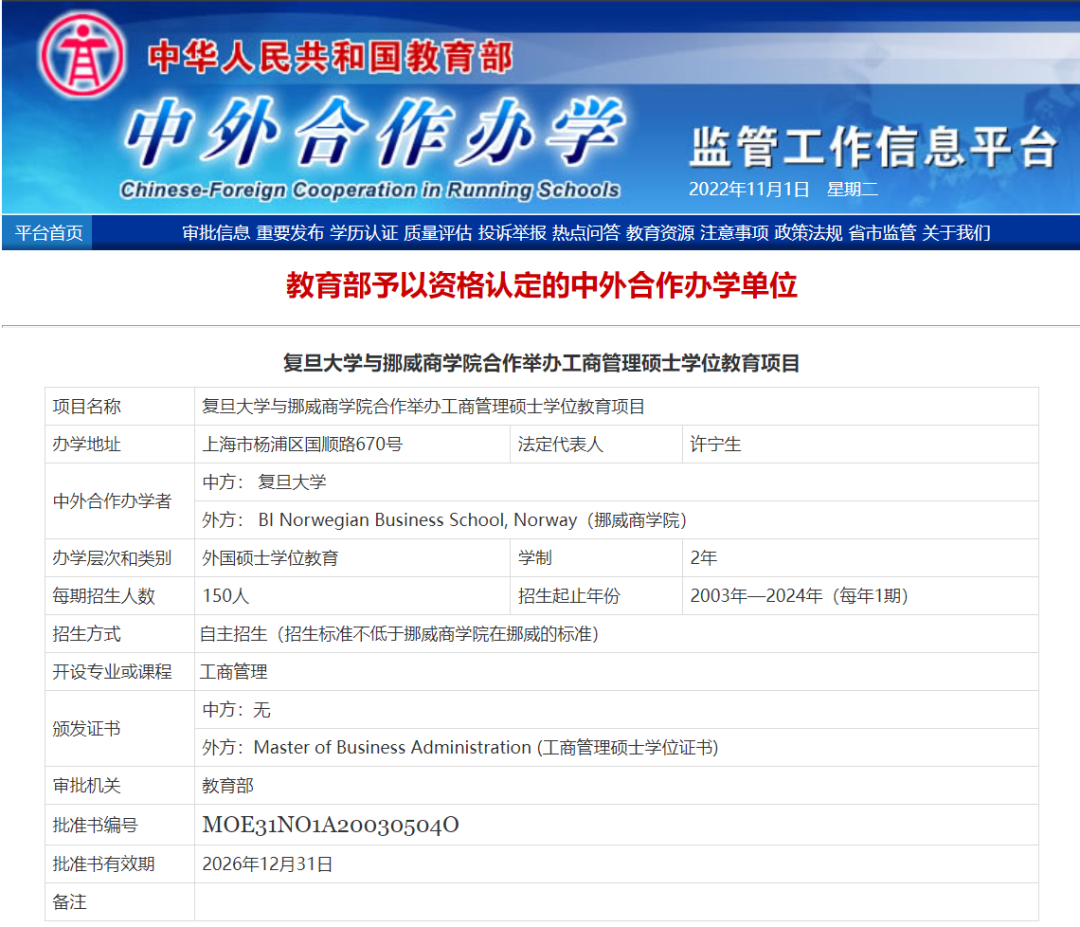1080x927 pixels.
Task: Select the 备注 label cell
Action: click(x=120, y=902)
